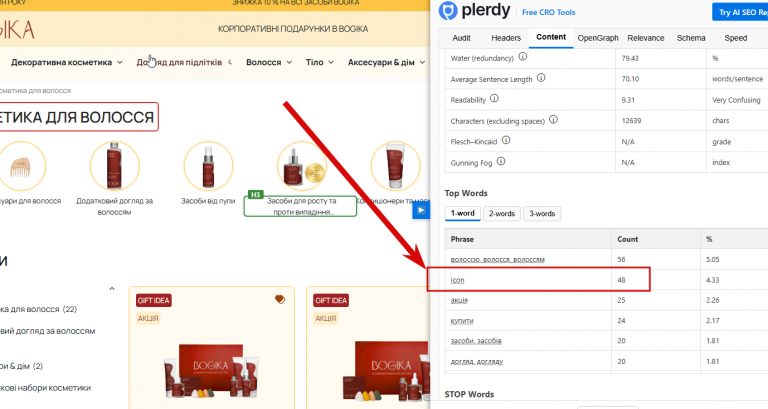Screen dimensions: 768x409
Task: Click the blue carousel next arrow button
Action: click(421, 211)
